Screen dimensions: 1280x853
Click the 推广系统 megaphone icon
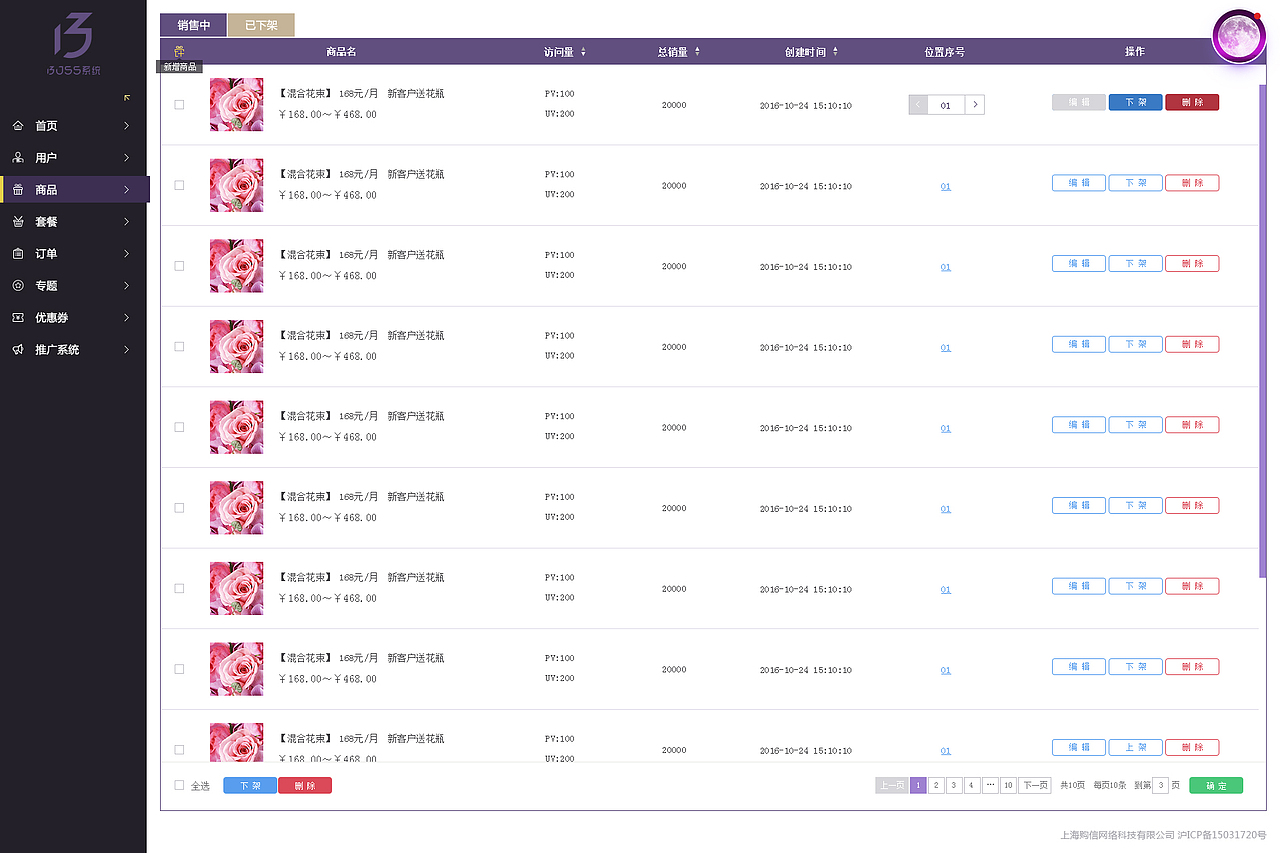pos(18,350)
